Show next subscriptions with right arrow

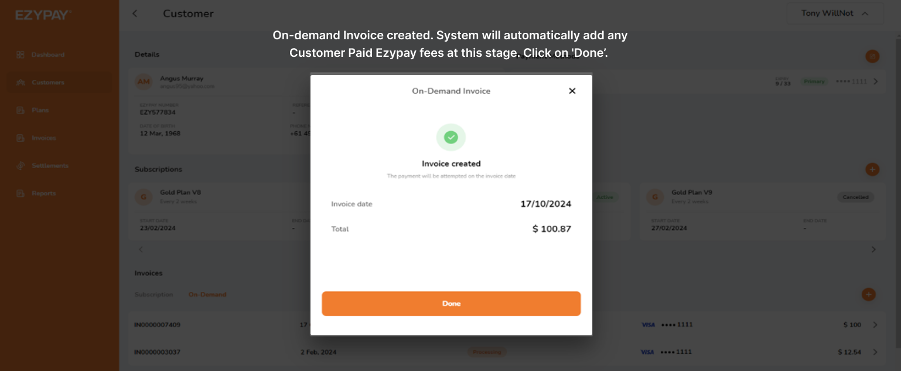873,250
